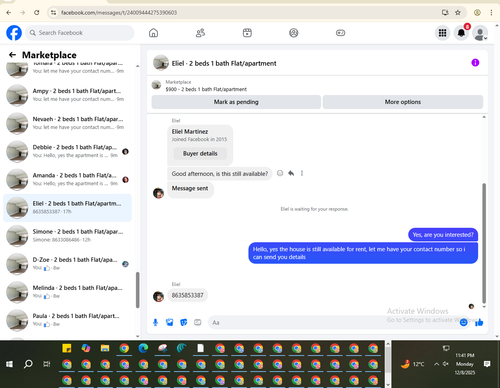Click the Eliel Martinez name in buyer card
This screenshot has width=500, height=388.
pyautogui.click(x=190, y=132)
